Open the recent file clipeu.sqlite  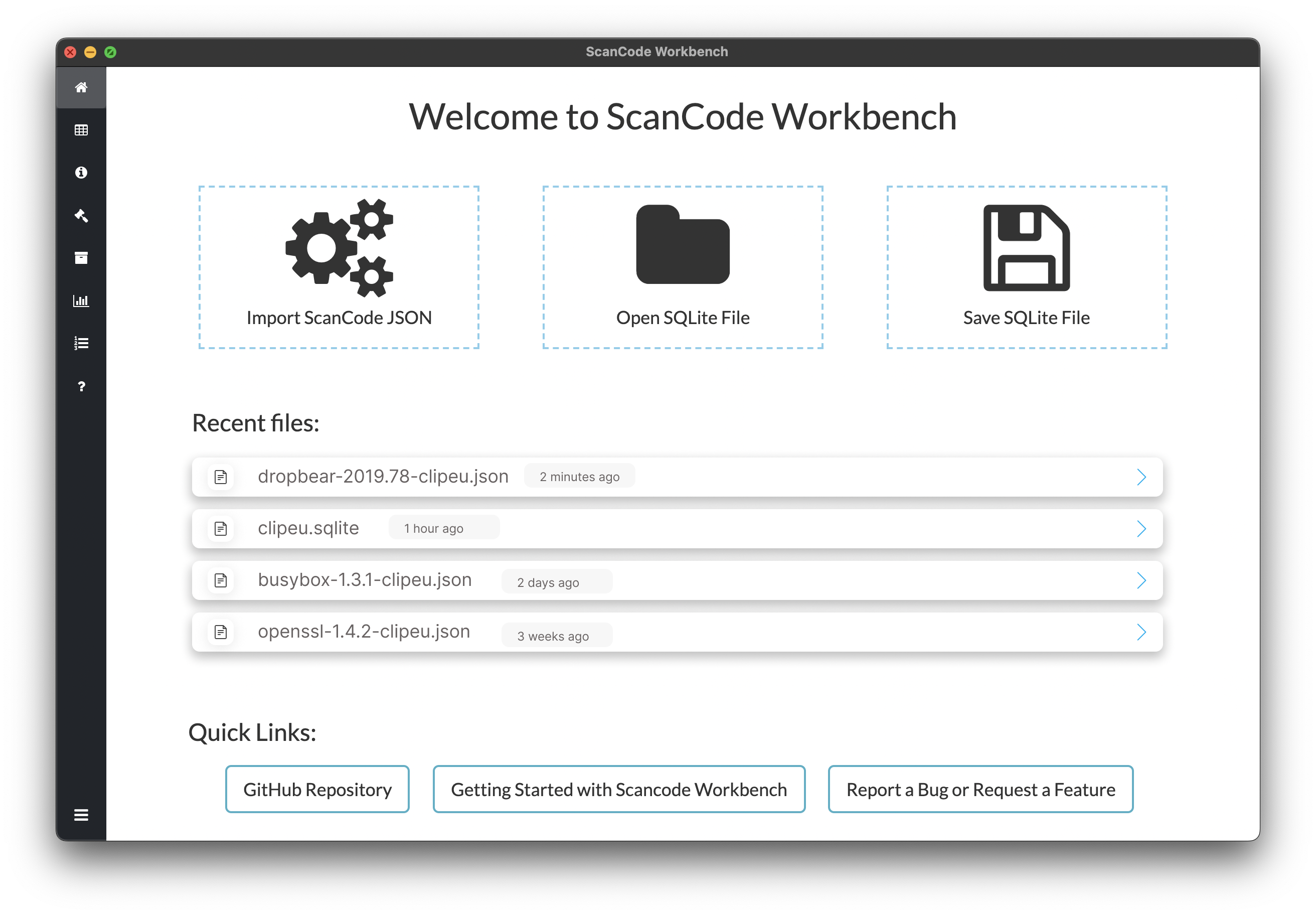point(308,528)
